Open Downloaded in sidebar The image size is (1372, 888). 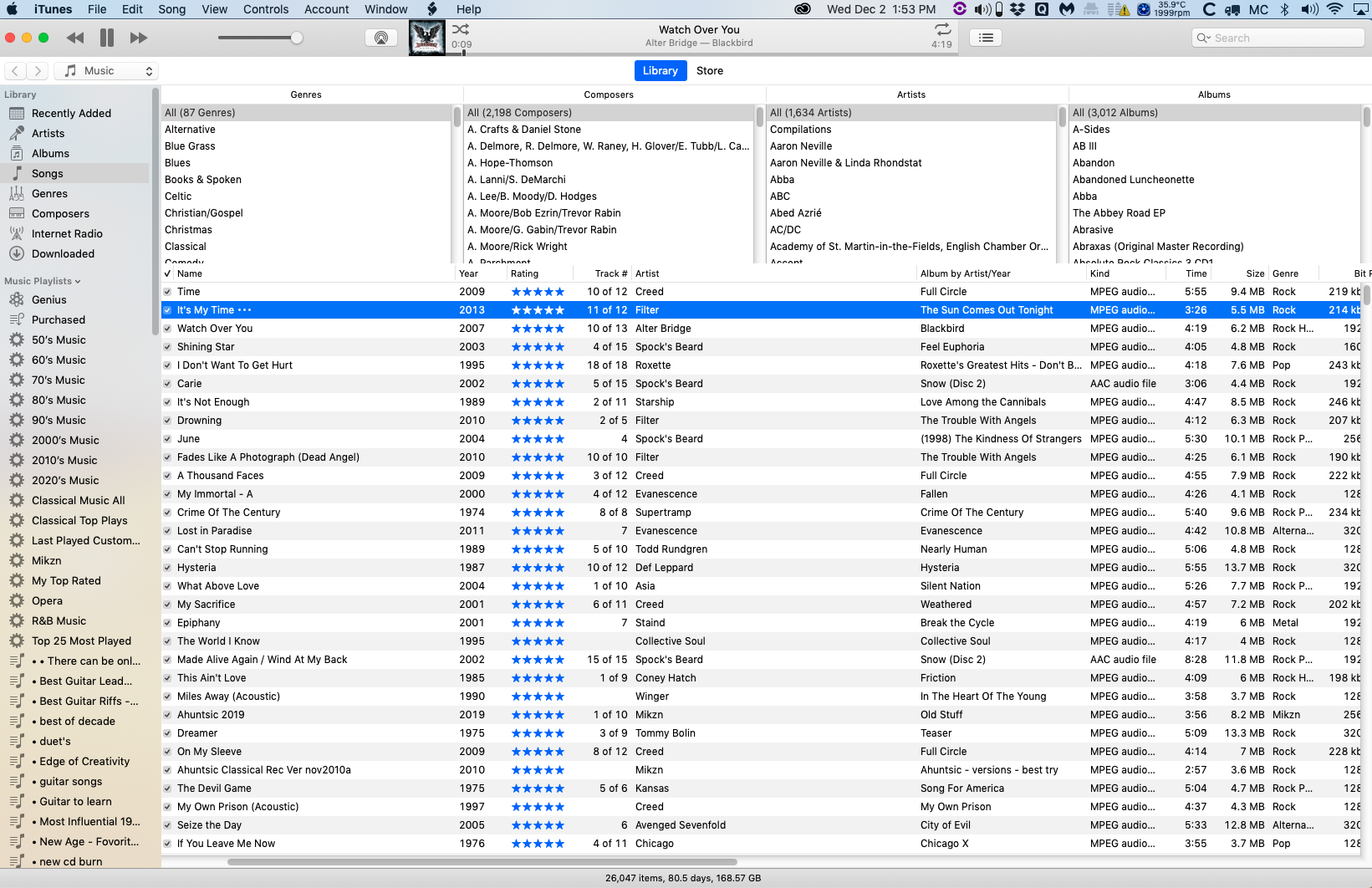[64, 254]
